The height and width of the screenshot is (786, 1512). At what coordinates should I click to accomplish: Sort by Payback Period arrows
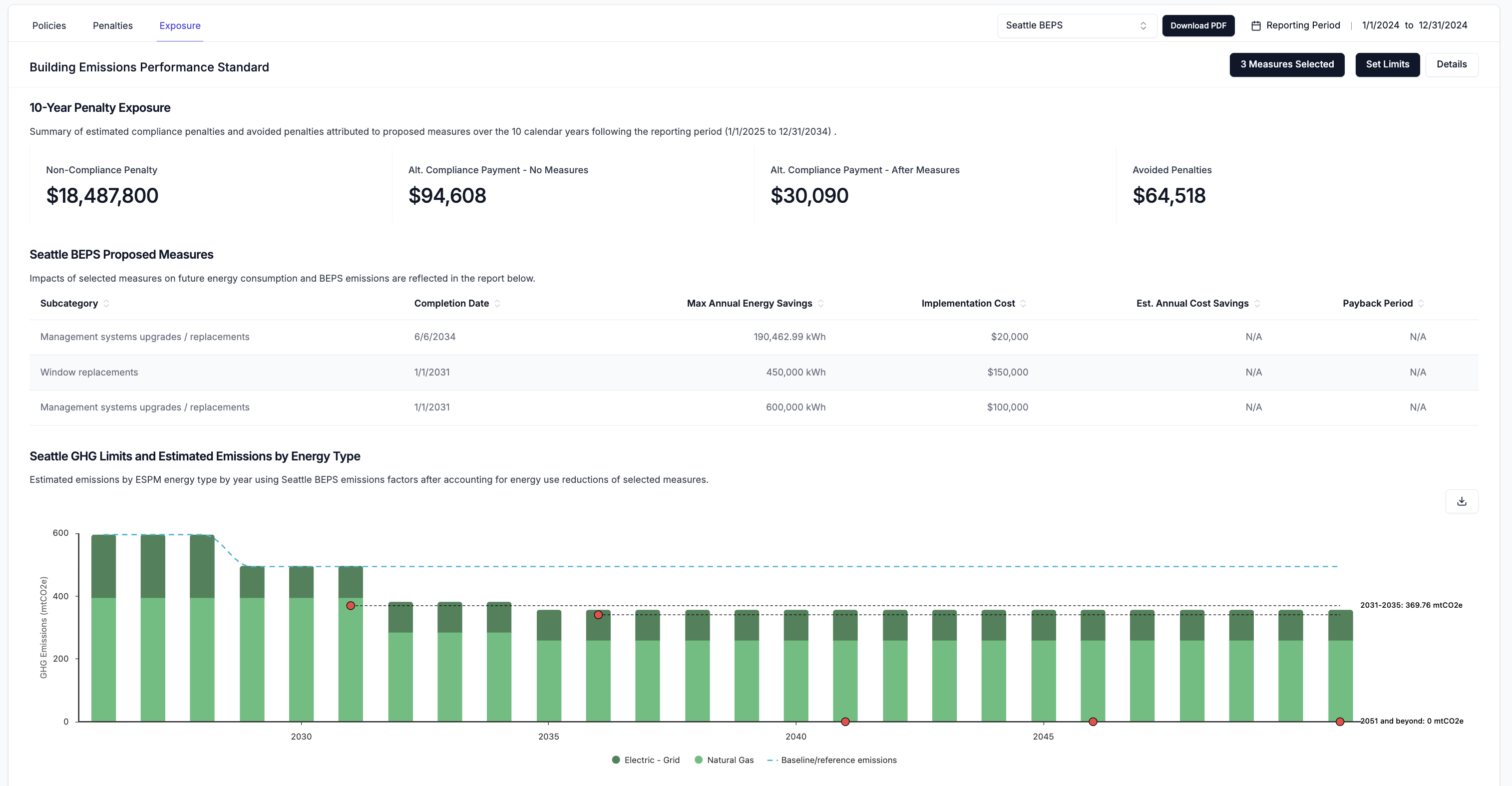click(x=1421, y=304)
